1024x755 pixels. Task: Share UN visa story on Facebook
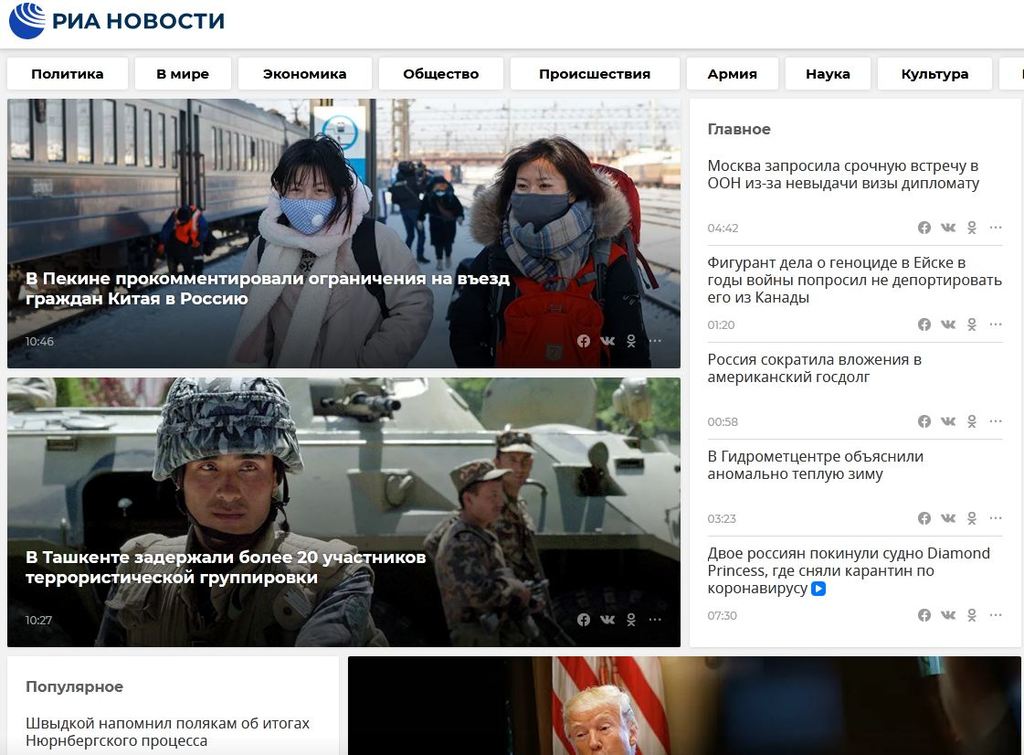(x=924, y=228)
